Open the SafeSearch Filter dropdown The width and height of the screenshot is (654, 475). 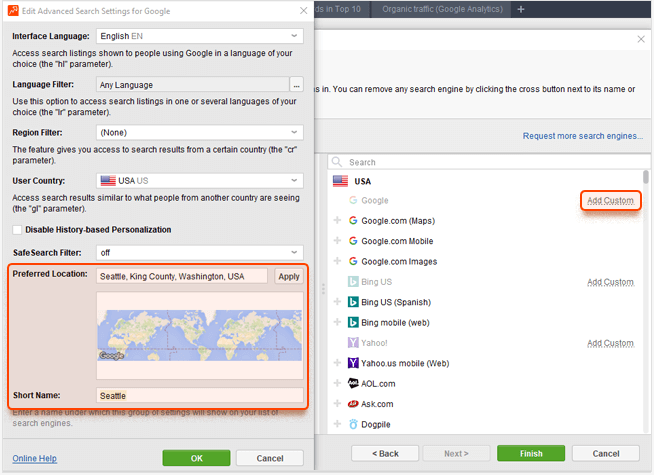click(x=200, y=253)
